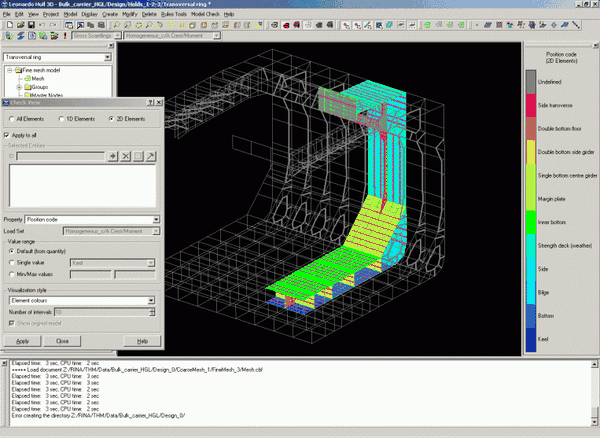Select the All Elements radio button
600x438 pixels.
(9, 119)
